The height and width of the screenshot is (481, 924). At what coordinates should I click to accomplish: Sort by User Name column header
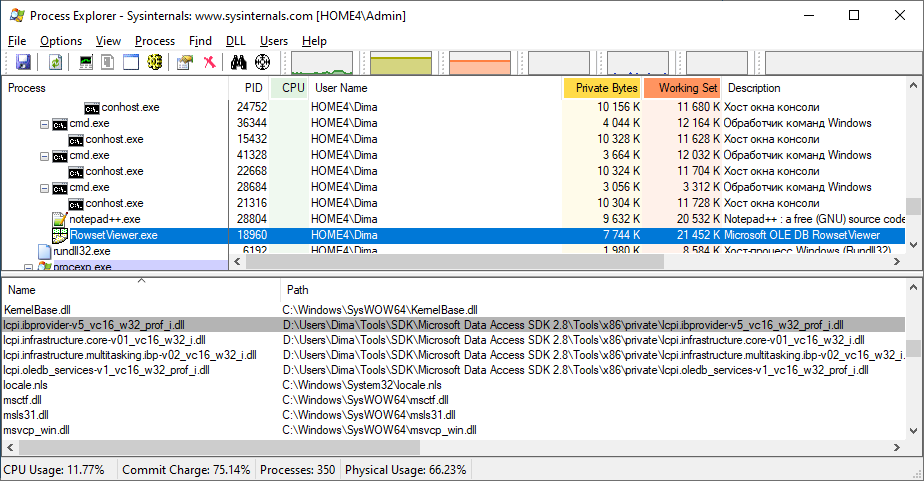[x=435, y=88]
